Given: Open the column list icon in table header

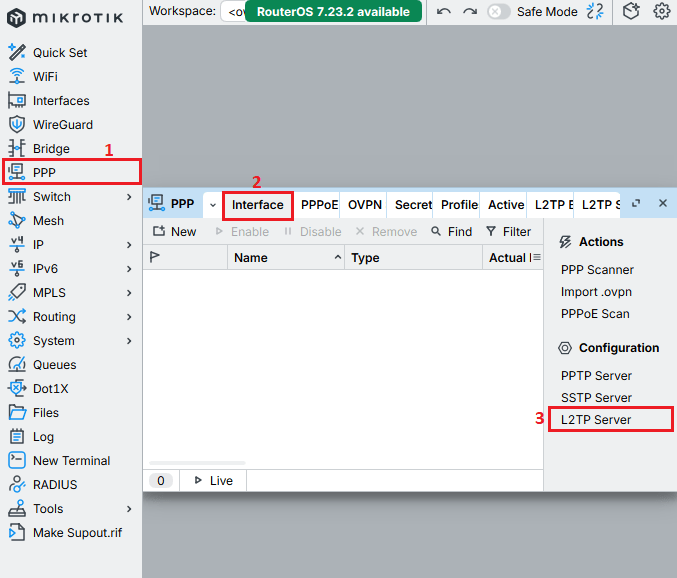Looking at the screenshot, I should (537, 257).
